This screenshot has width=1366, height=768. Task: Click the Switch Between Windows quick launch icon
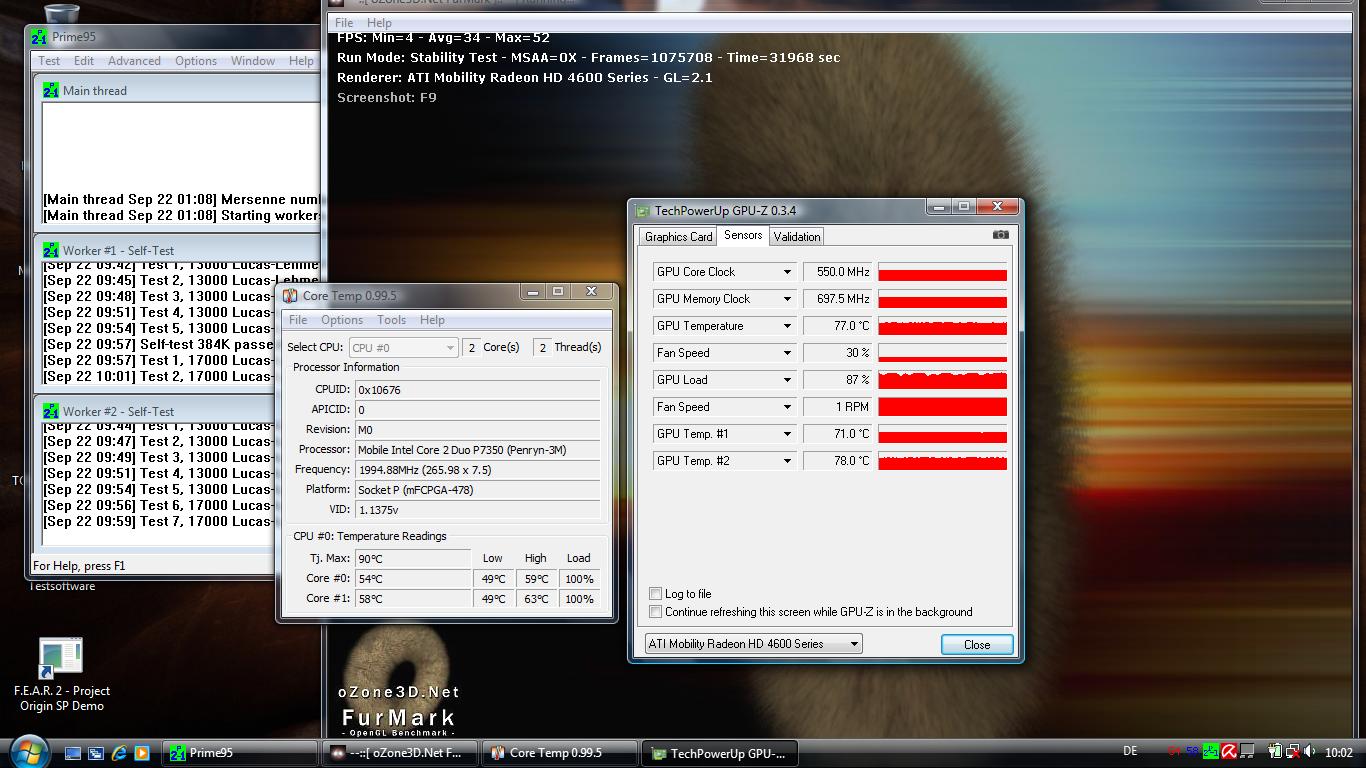[x=96, y=753]
